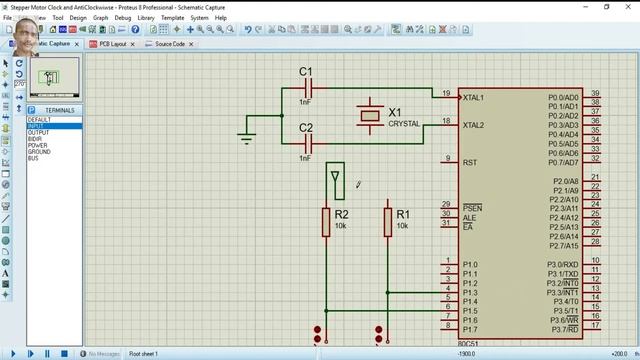Flip horizontally using X-mirror arrow icon

pos(19,98)
